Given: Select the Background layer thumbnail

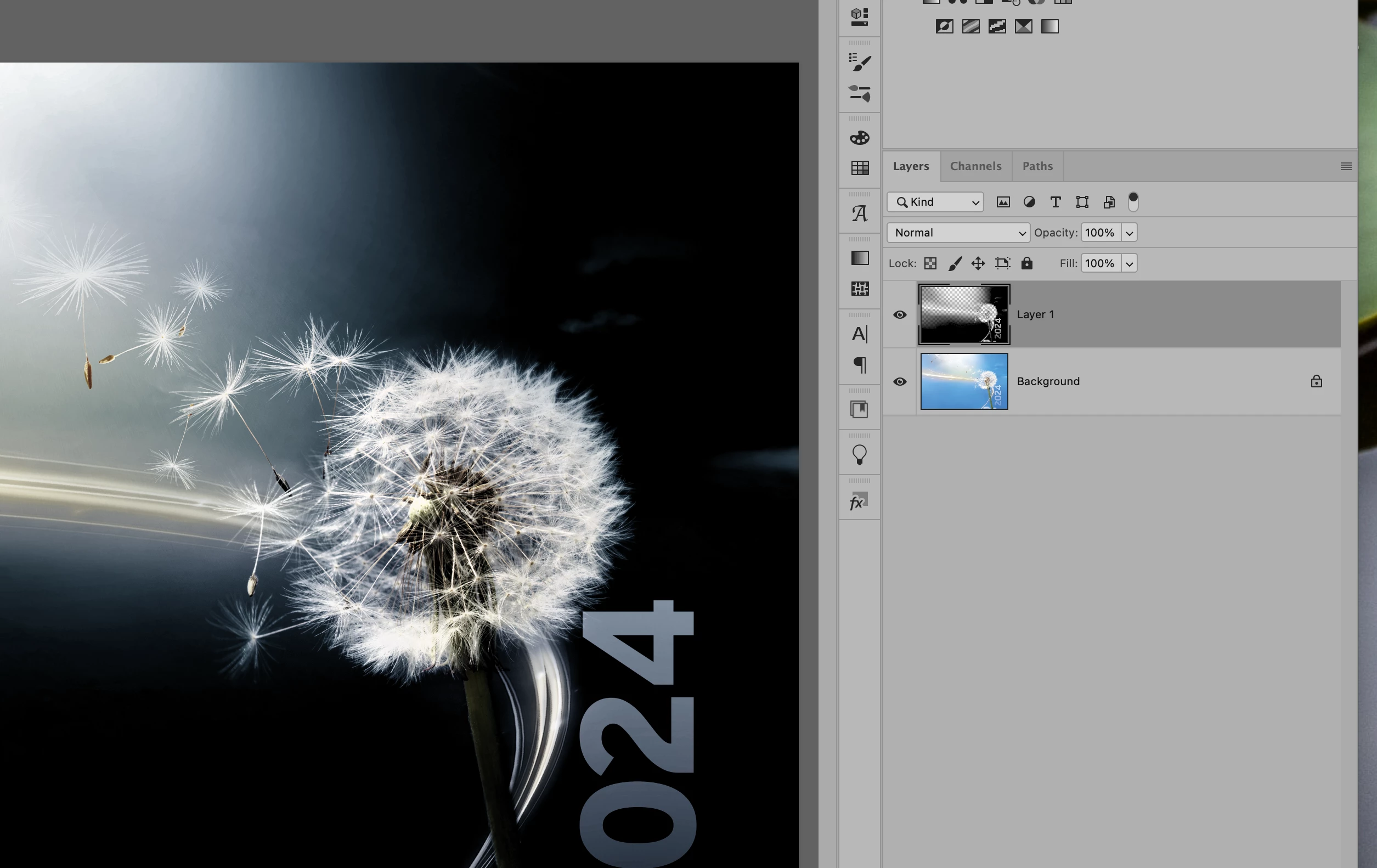Looking at the screenshot, I should click(964, 381).
